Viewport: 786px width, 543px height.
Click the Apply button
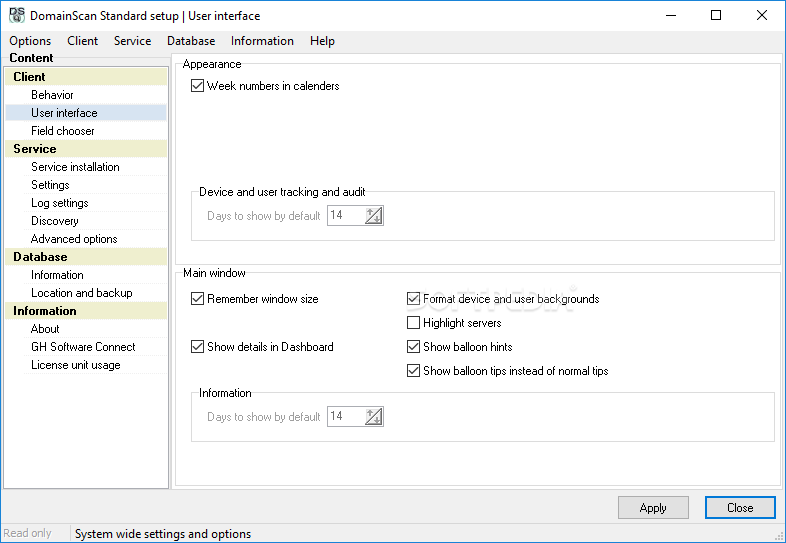click(653, 508)
